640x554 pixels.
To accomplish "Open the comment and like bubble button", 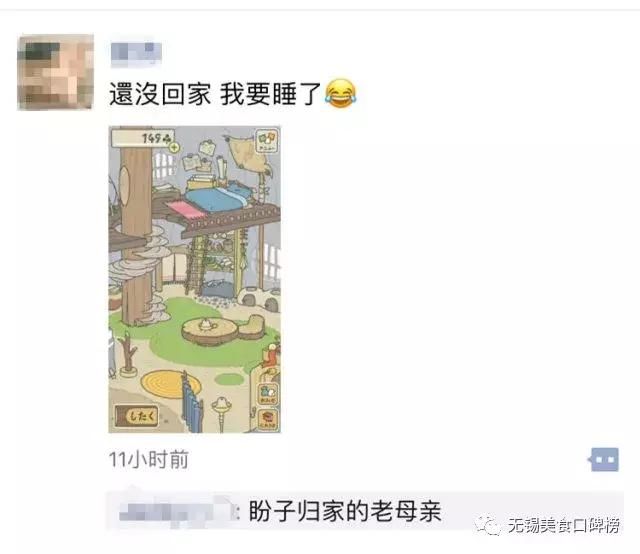I will click(x=604, y=459).
